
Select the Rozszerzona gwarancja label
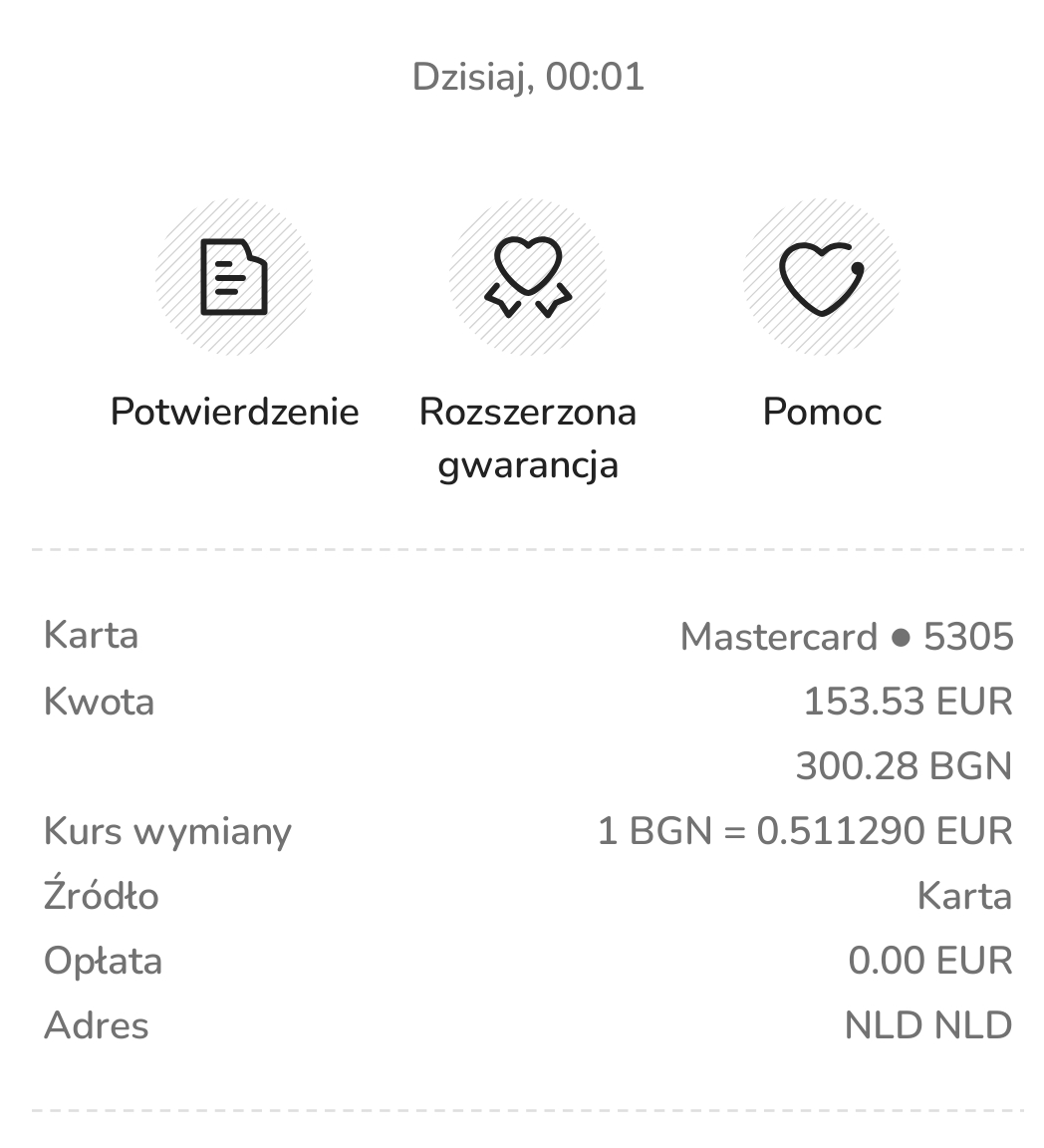click(x=528, y=437)
